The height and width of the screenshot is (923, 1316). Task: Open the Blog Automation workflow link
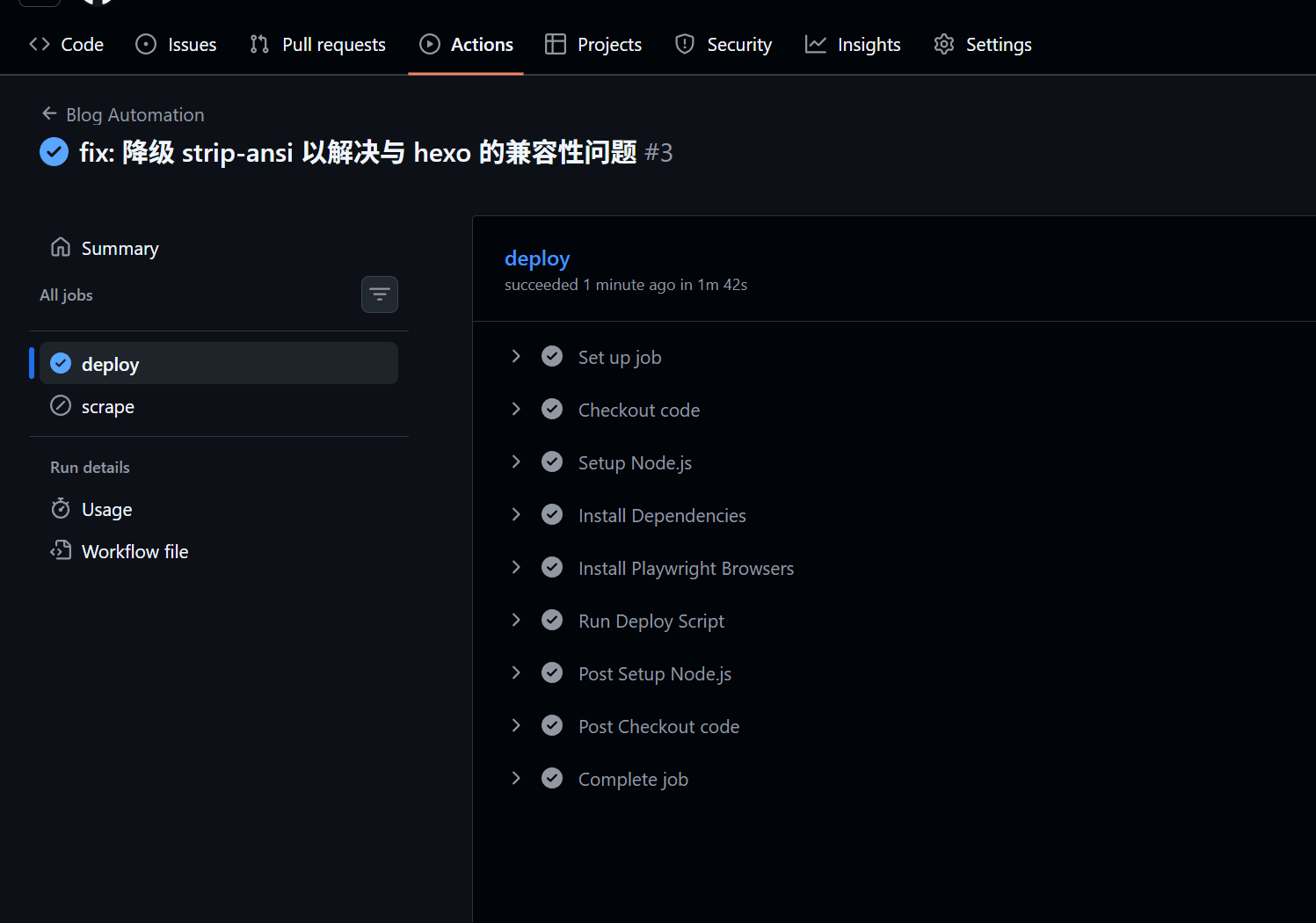click(135, 115)
